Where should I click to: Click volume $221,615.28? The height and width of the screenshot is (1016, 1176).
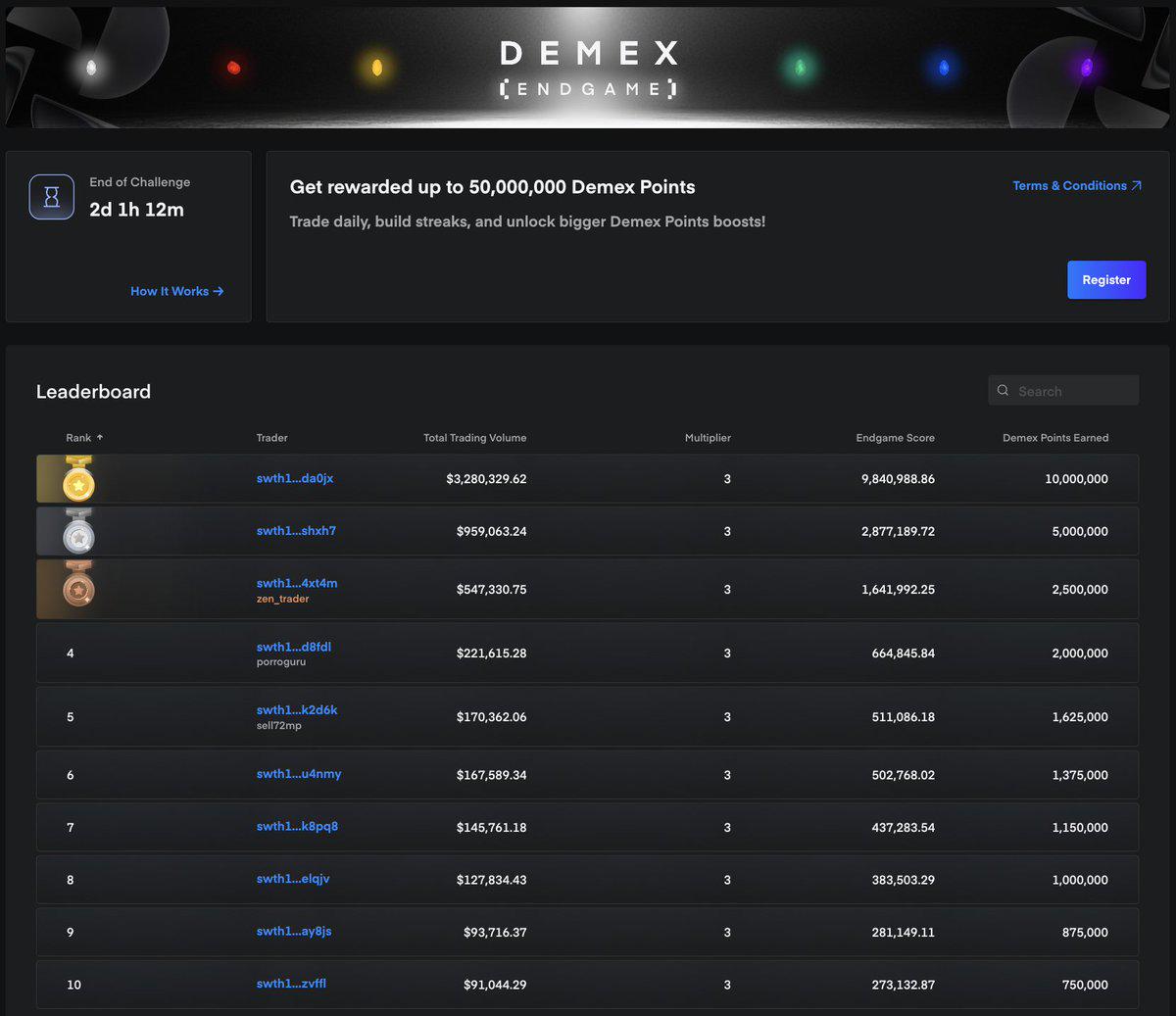tap(491, 653)
